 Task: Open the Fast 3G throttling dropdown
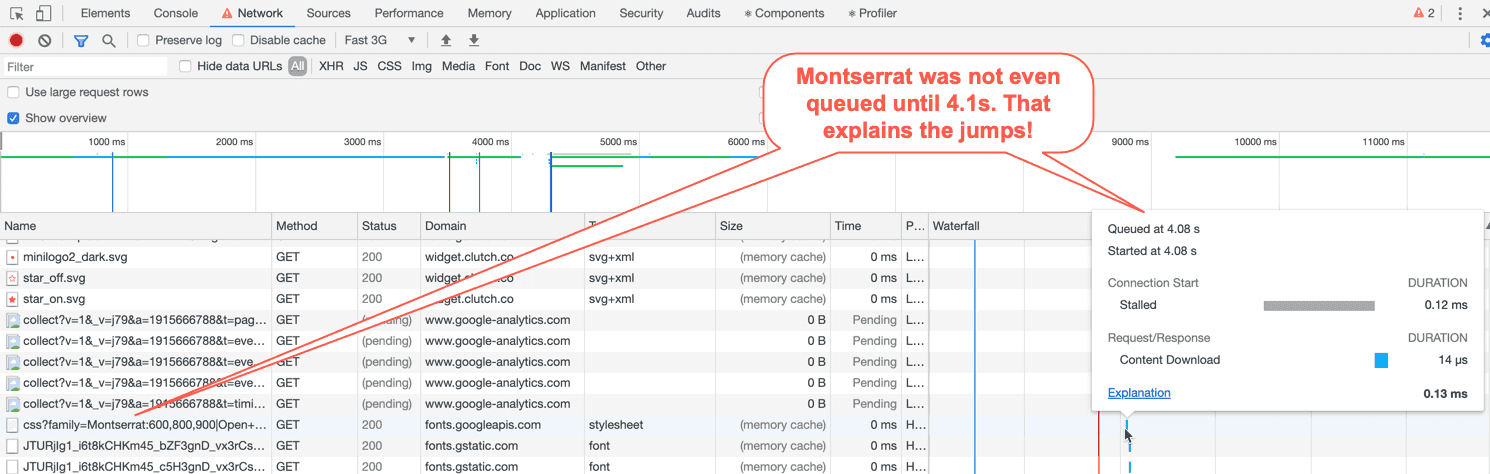[x=380, y=40]
